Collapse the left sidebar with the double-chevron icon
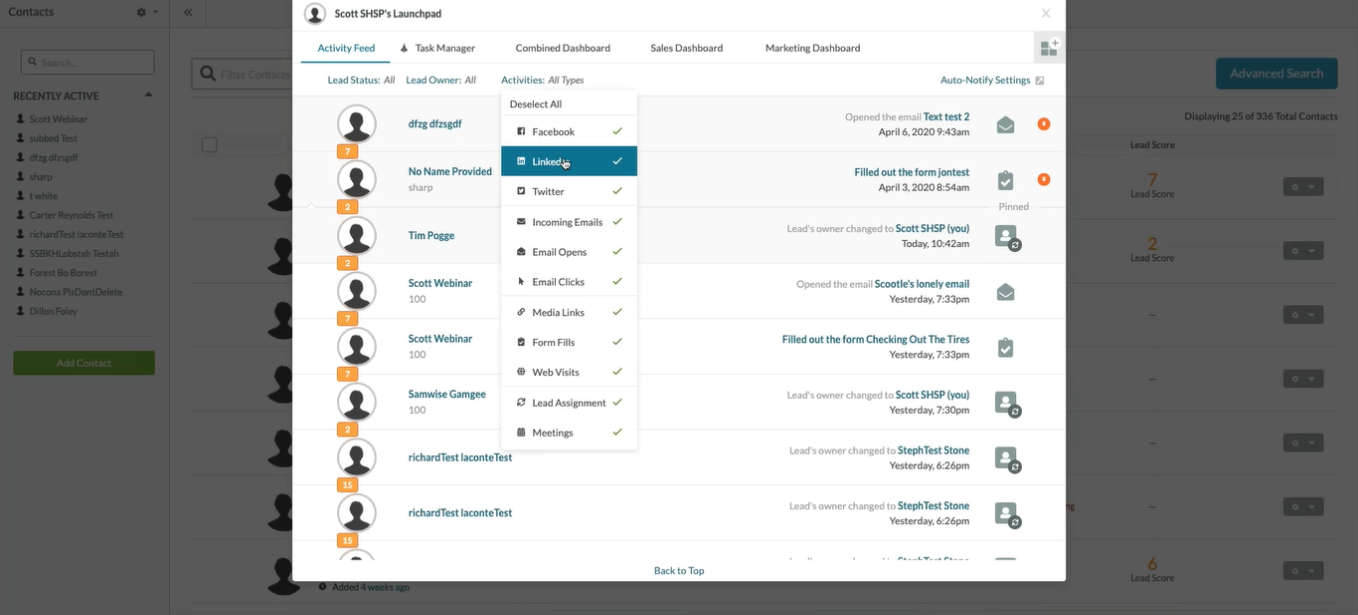 [x=188, y=13]
